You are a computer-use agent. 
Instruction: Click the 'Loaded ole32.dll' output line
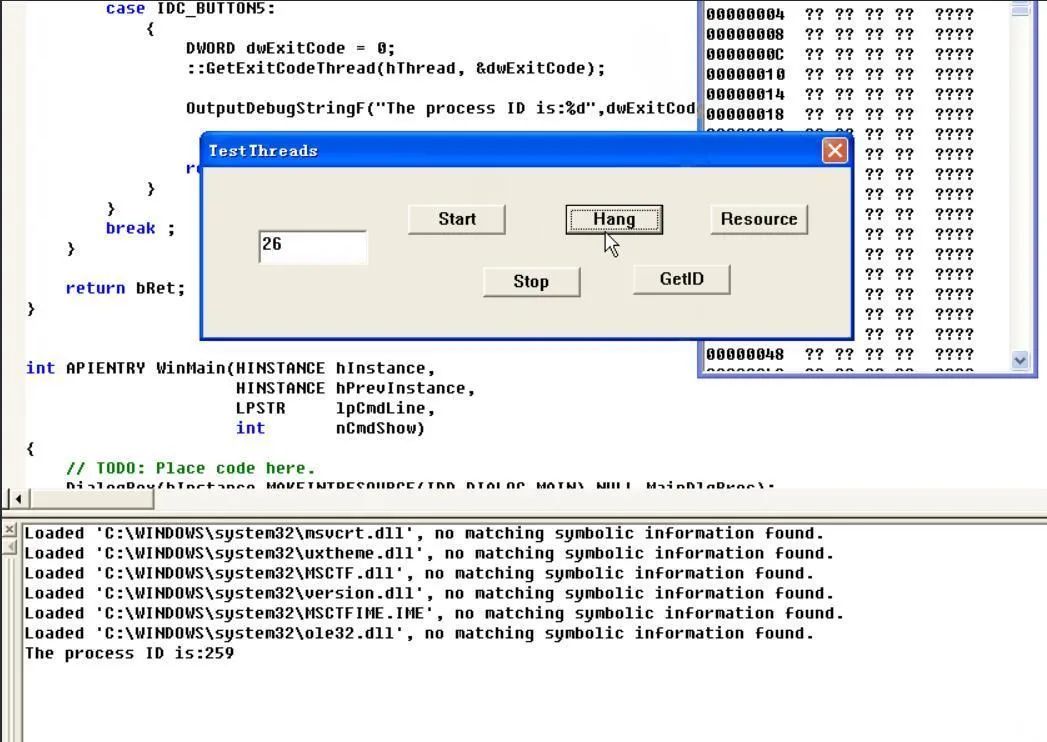[x=419, y=633]
